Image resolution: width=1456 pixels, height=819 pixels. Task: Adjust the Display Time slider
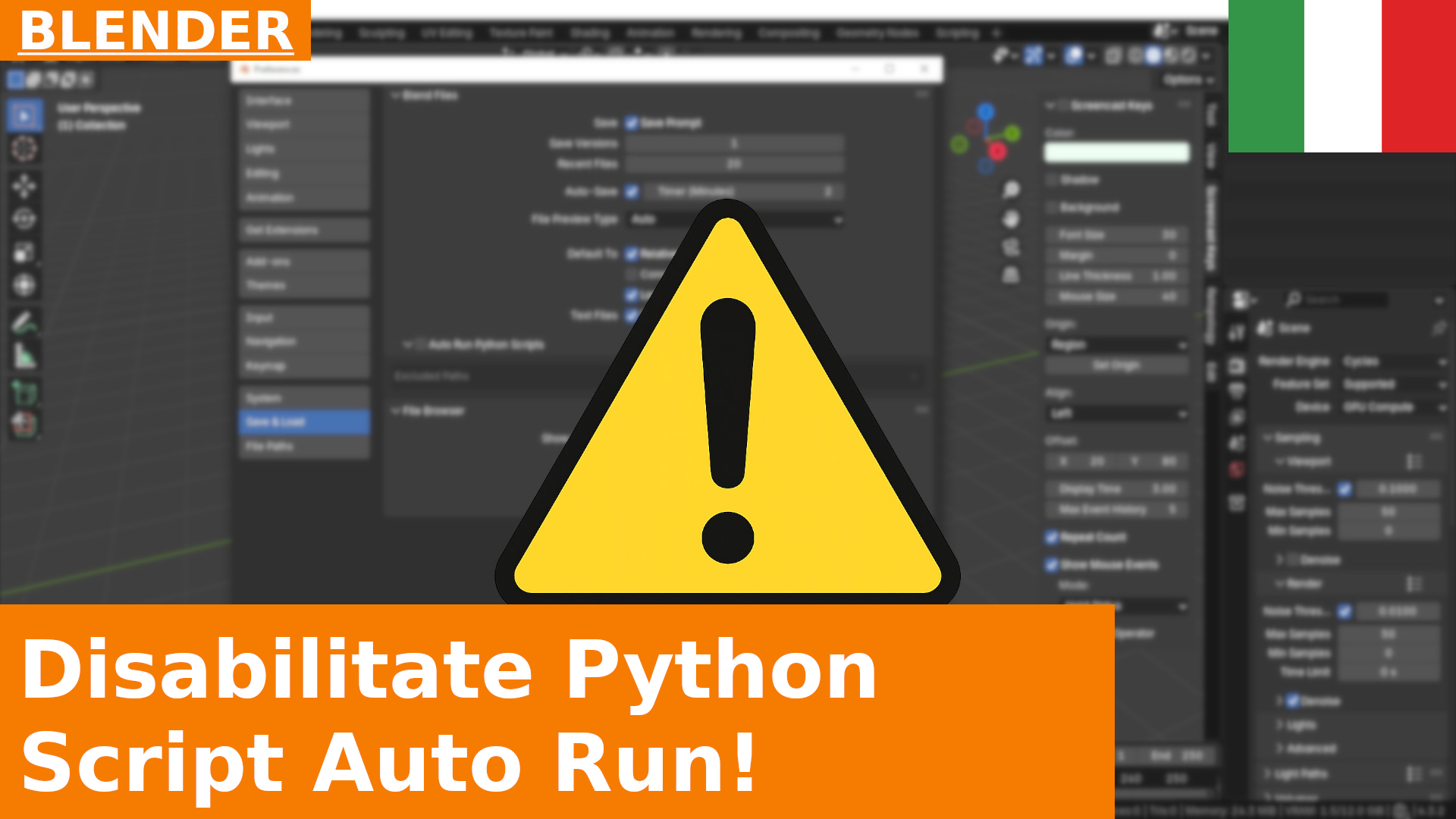[1117, 489]
